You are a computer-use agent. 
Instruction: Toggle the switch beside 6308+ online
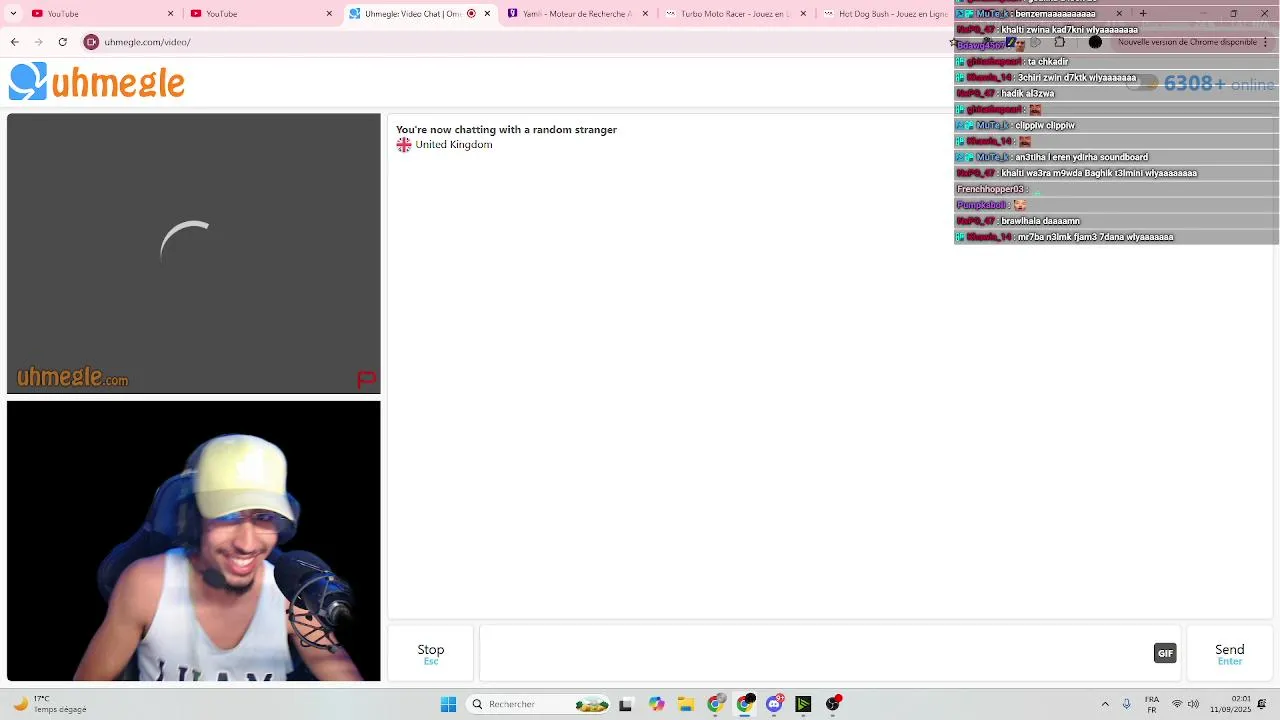(x=1142, y=84)
